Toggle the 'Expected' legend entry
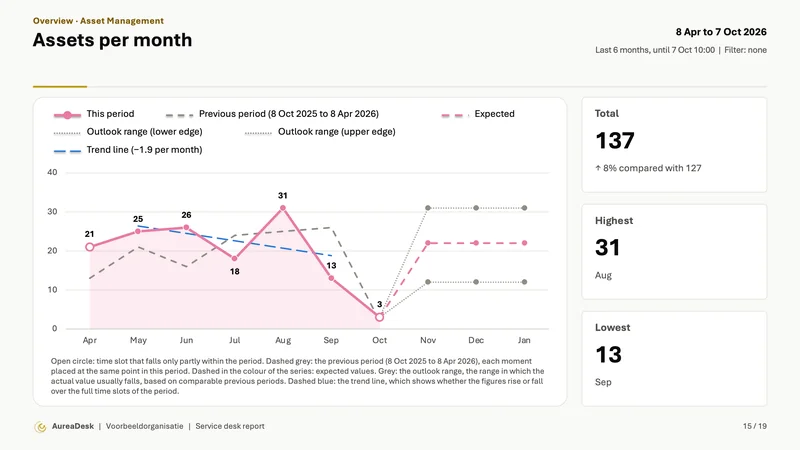 point(478,114)
